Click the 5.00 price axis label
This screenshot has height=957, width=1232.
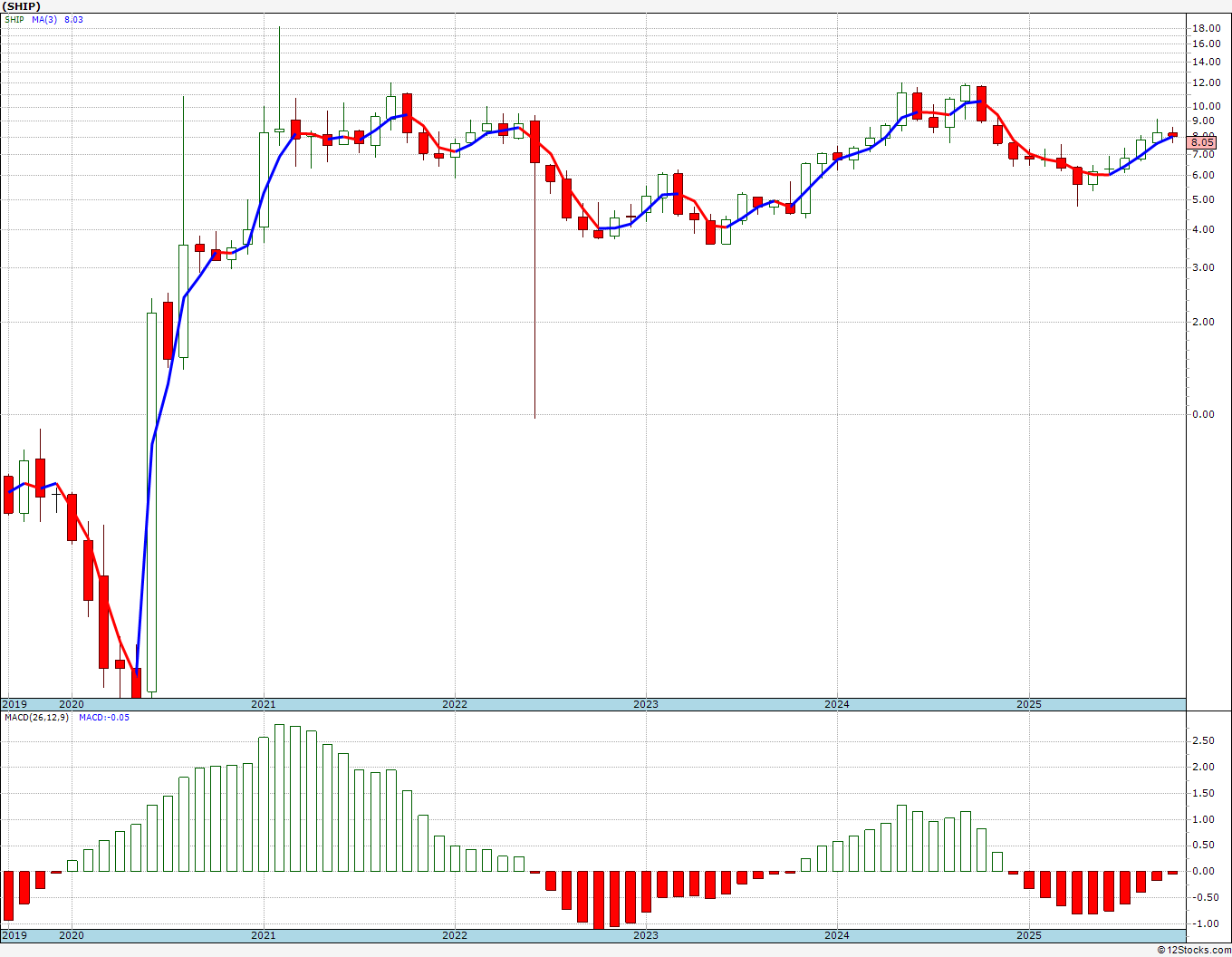point(1202,199)
